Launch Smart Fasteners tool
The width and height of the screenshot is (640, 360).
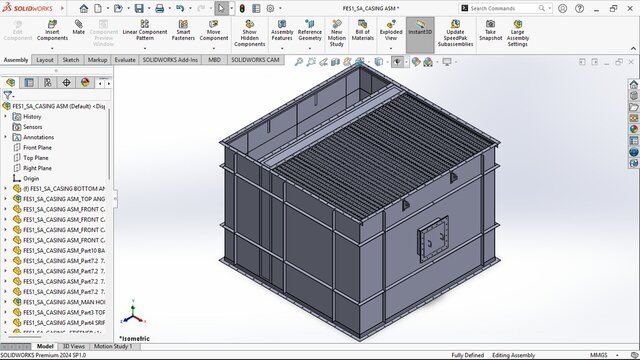coord(183,31)
